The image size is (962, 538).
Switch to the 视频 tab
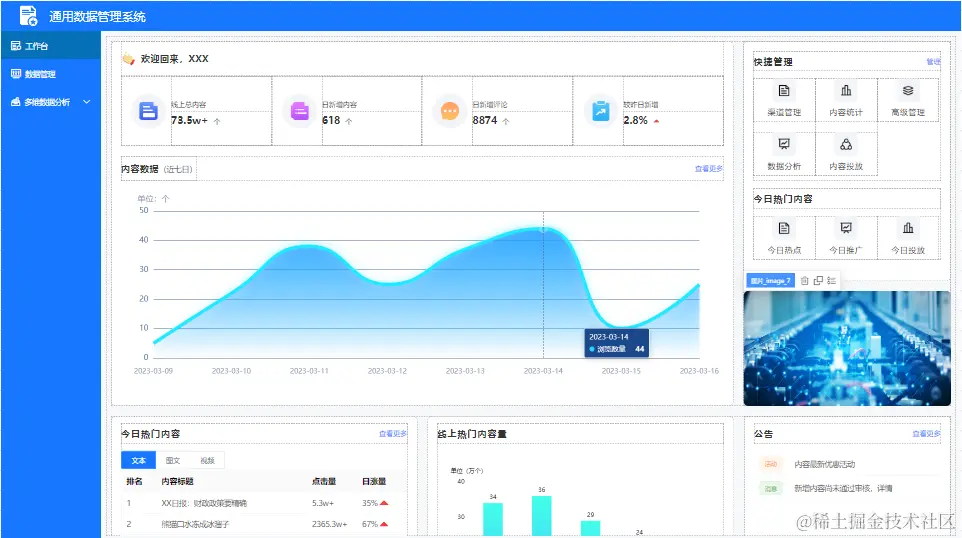[207, 460]
